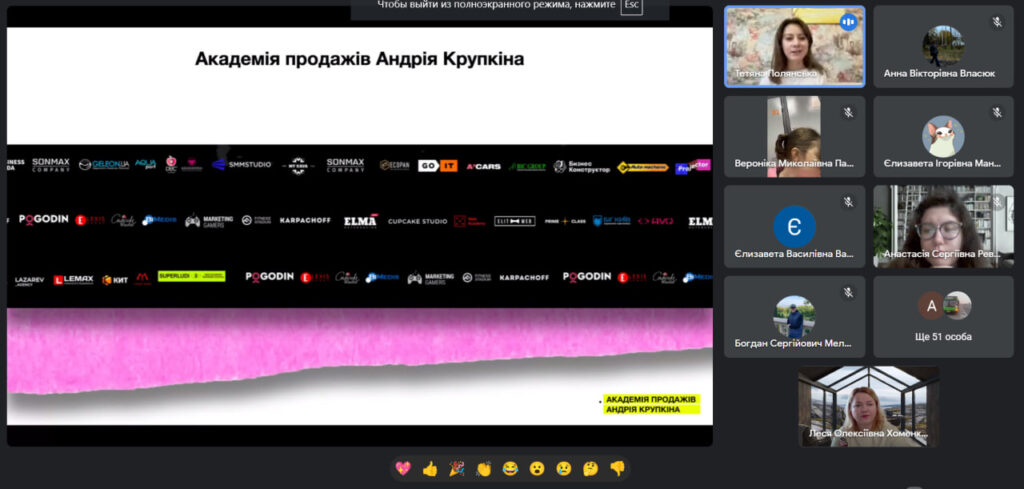The image size is (1024, 489).
Task: Click muted mic icon on Анна Вікторівна tile
Action: (x=997, y=22)
